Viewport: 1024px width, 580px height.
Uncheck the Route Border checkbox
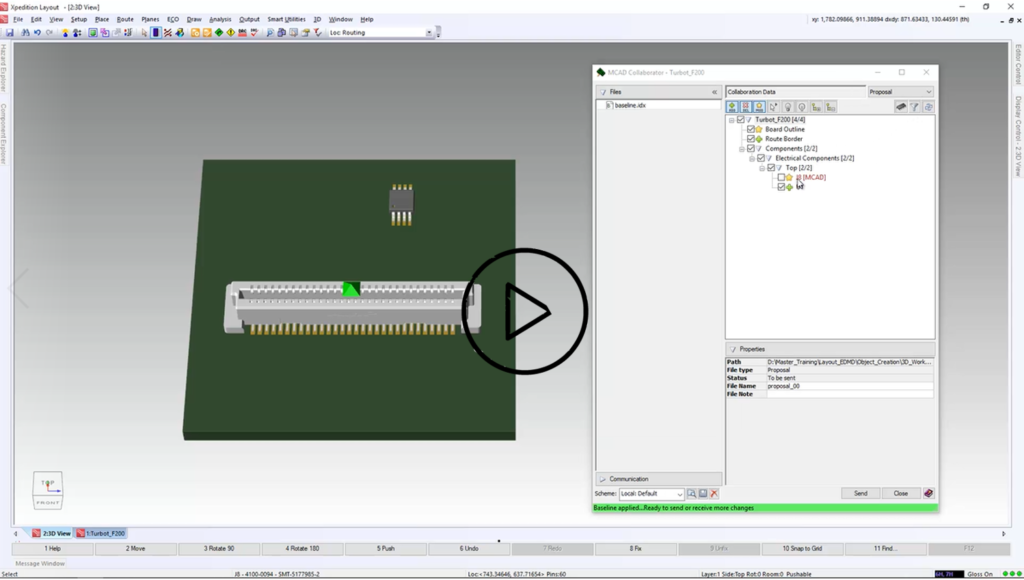click(x=751, y=139)
